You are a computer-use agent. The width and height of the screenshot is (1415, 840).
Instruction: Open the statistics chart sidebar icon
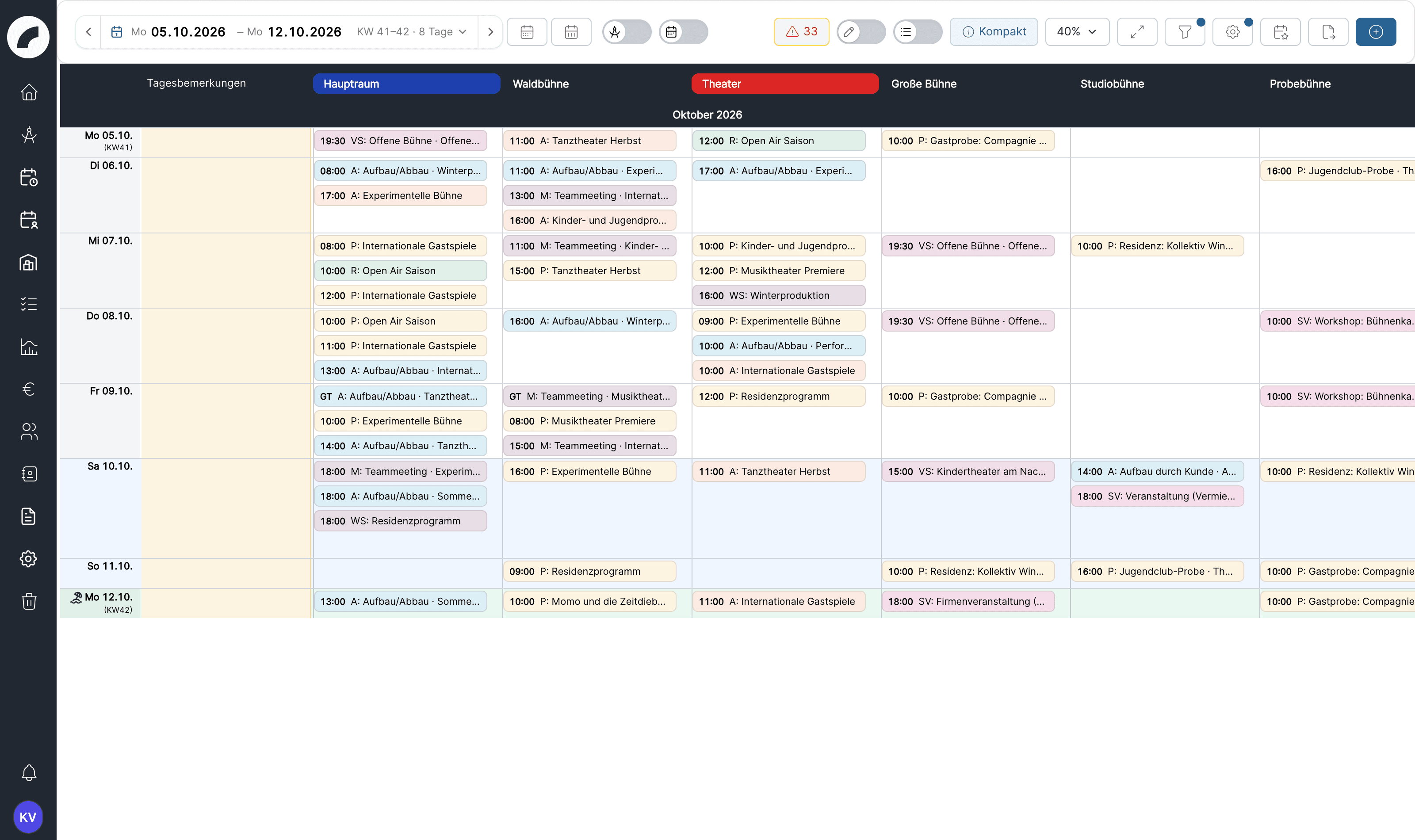coord(28,347)
